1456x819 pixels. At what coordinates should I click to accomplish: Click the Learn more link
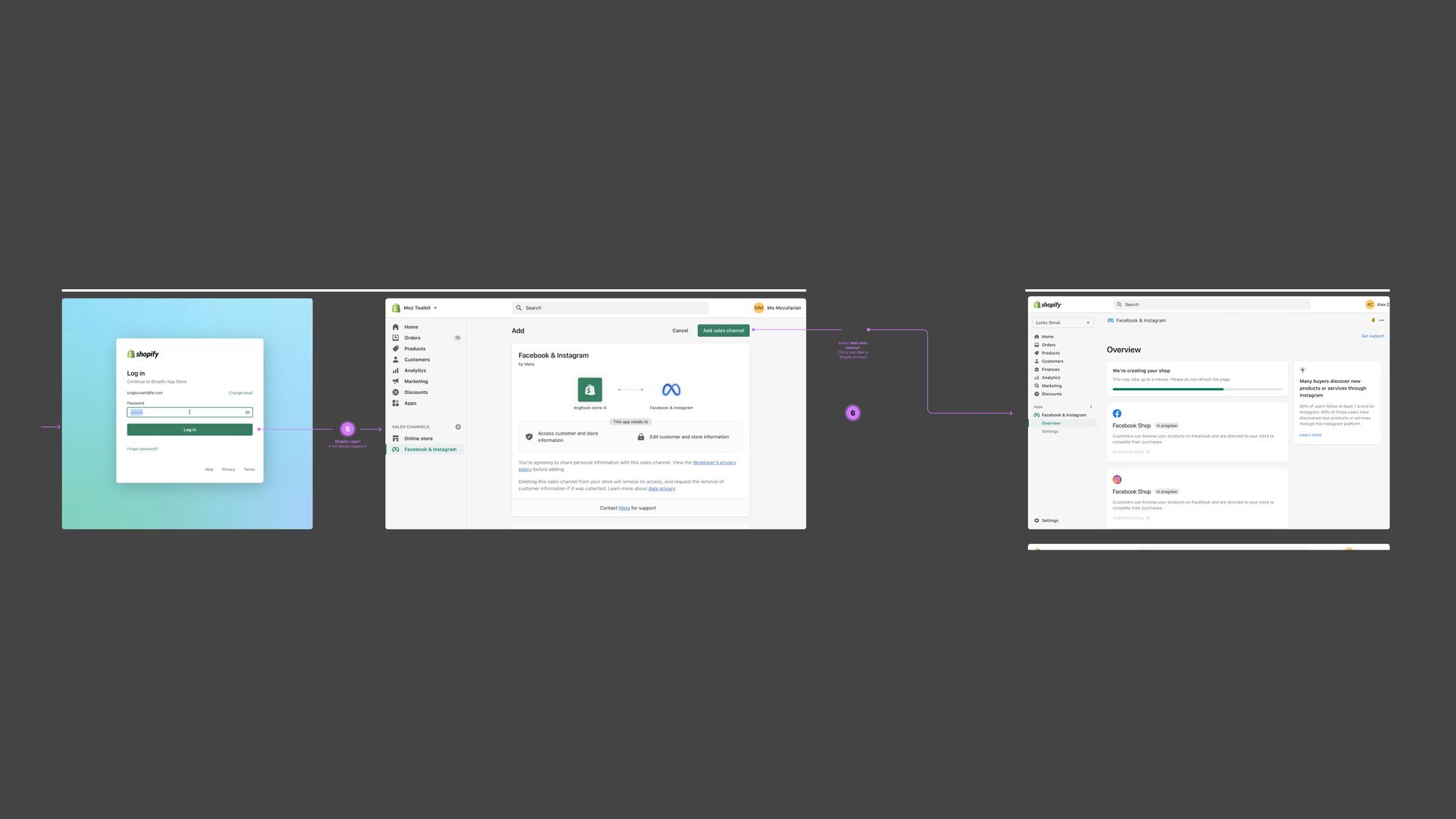(1310, 435)
